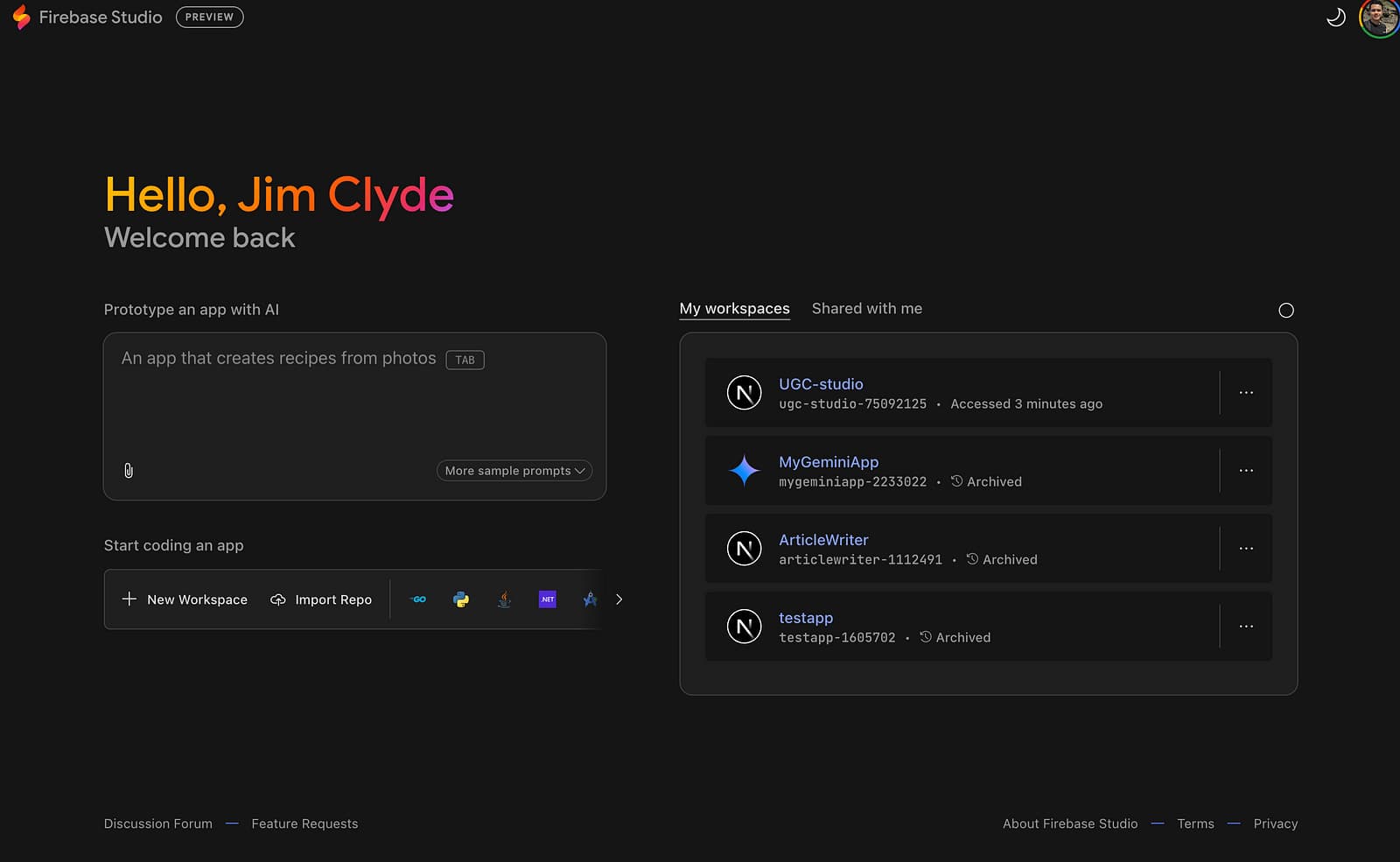Select the My workspaces tab

click(734, 308)
